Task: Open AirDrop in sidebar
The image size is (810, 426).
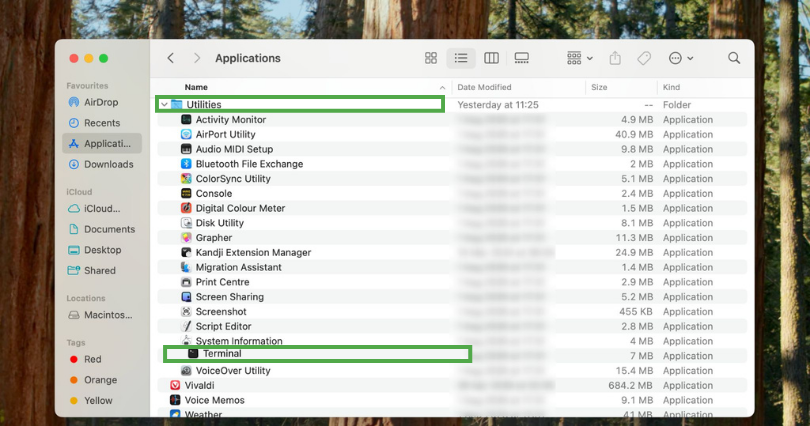Action: (x=101, y=102)
